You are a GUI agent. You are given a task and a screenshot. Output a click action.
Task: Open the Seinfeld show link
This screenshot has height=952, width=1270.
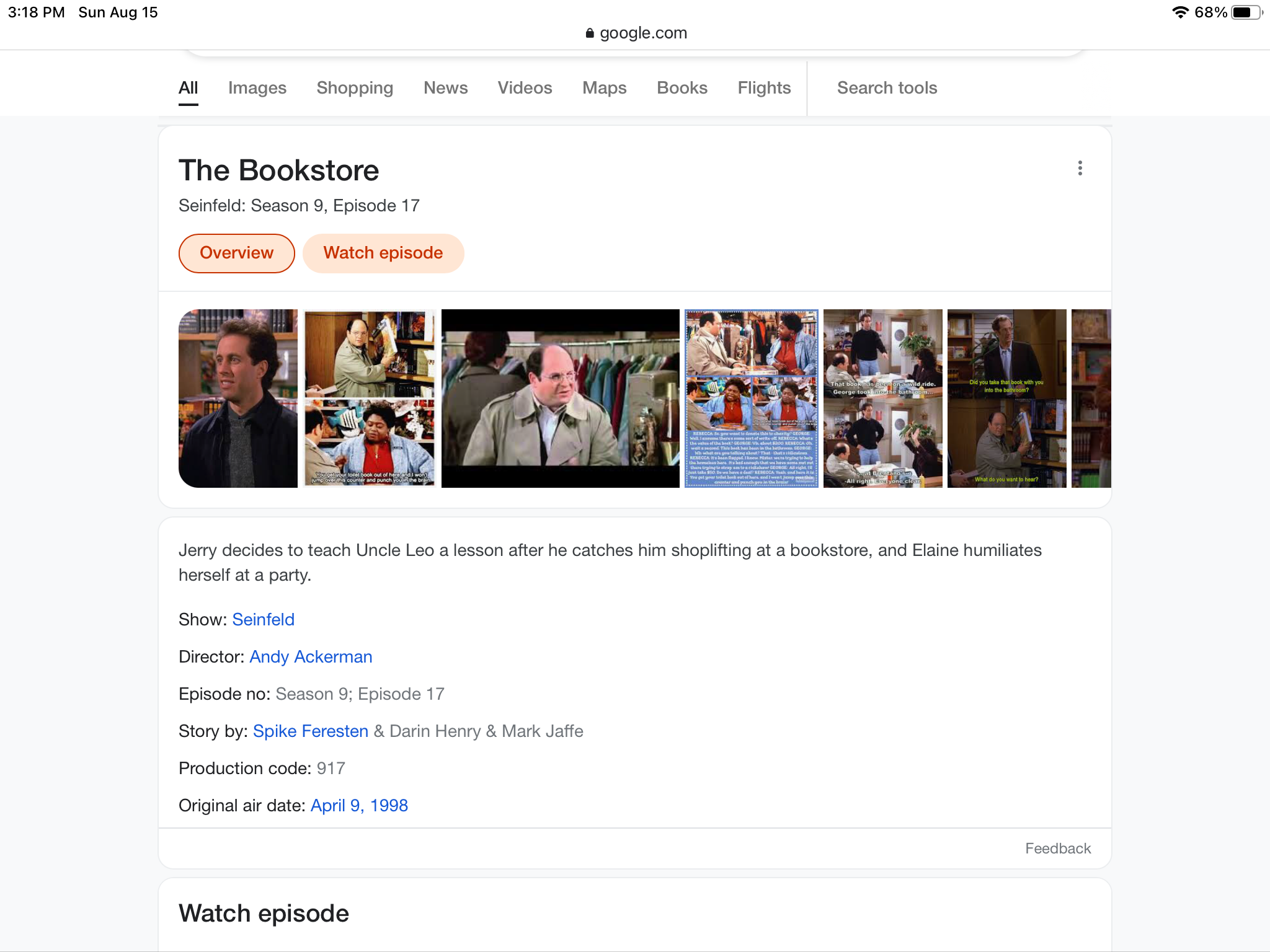pyautogui.click(x=263, y=619)
